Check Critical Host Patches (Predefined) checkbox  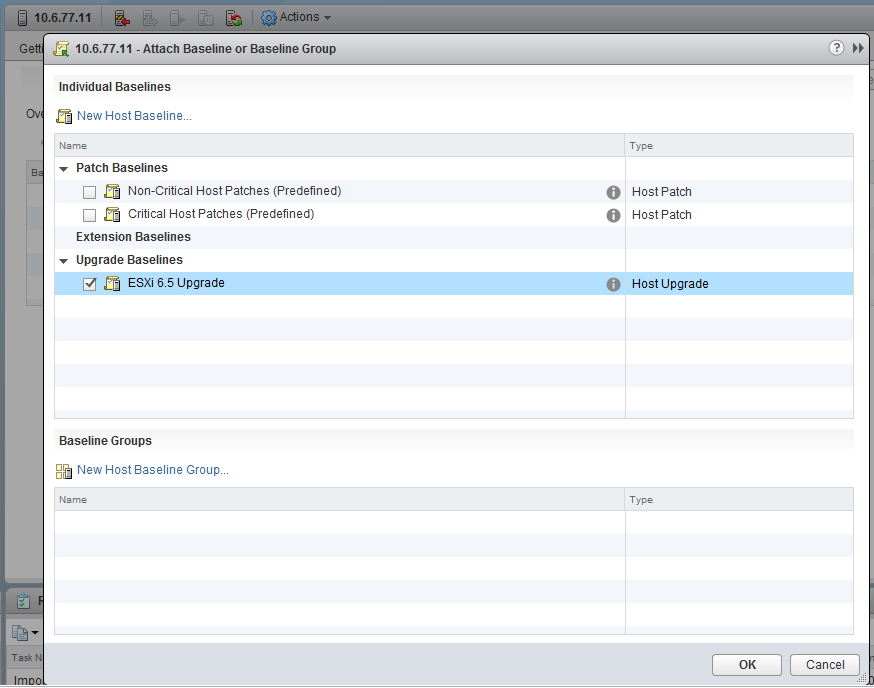(89, 215)
